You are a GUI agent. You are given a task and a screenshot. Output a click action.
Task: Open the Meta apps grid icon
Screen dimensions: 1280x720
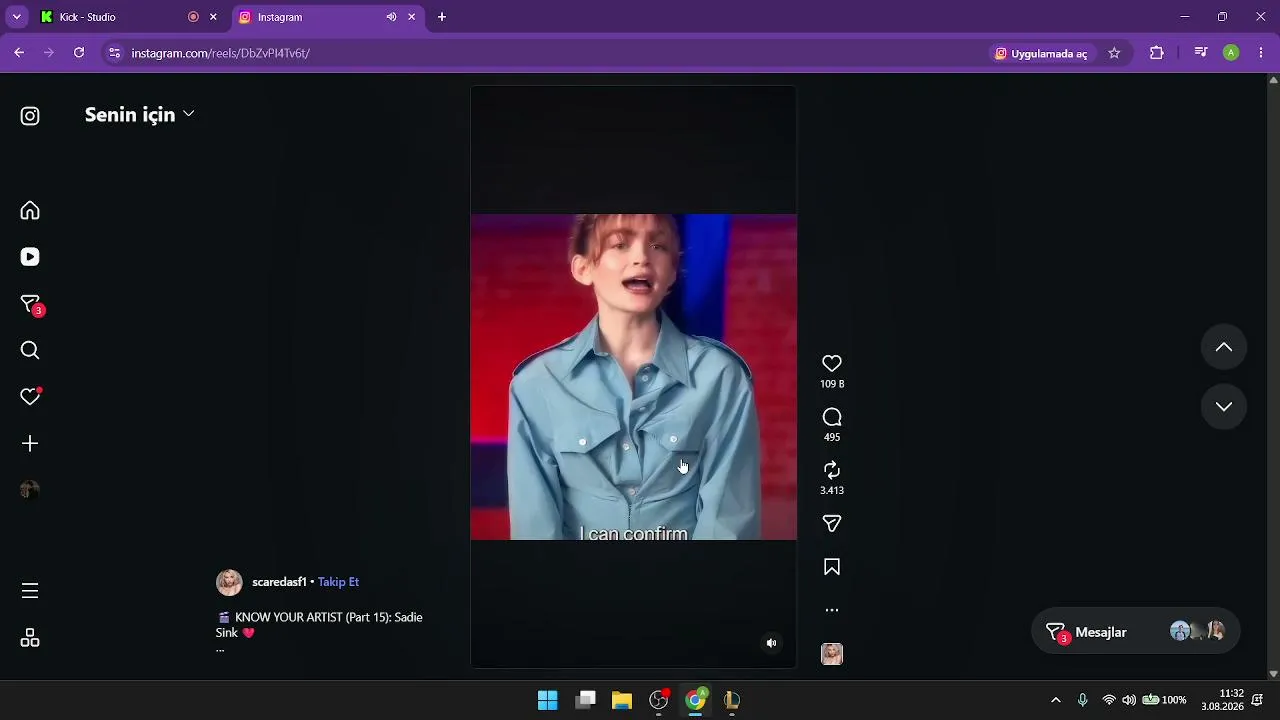[30, 638]
